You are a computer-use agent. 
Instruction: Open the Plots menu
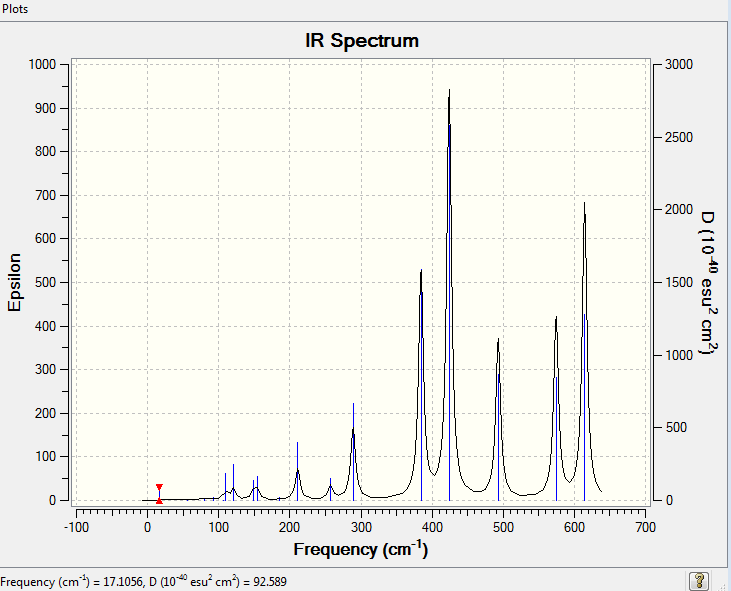coord(14,9)
